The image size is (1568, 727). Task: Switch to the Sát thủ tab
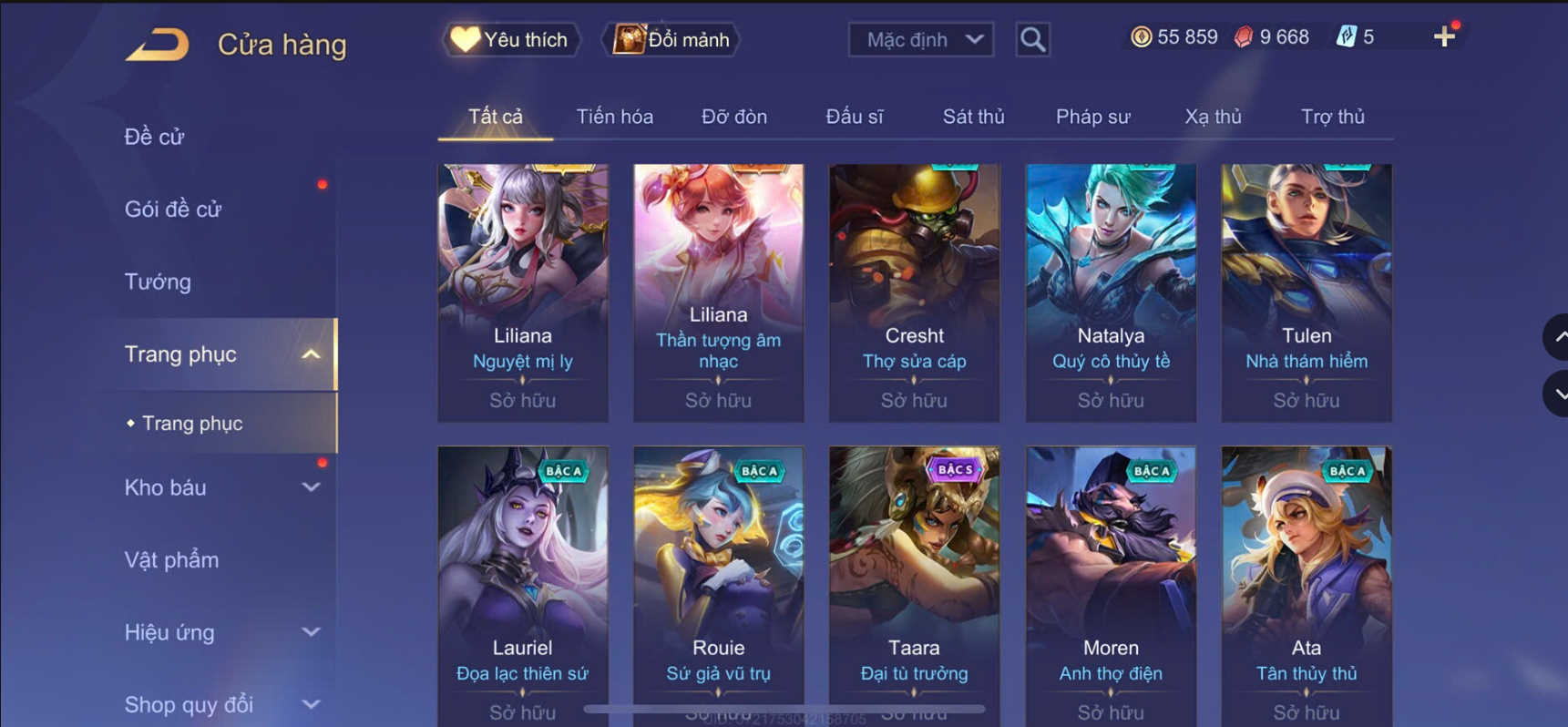coord(973,117)
